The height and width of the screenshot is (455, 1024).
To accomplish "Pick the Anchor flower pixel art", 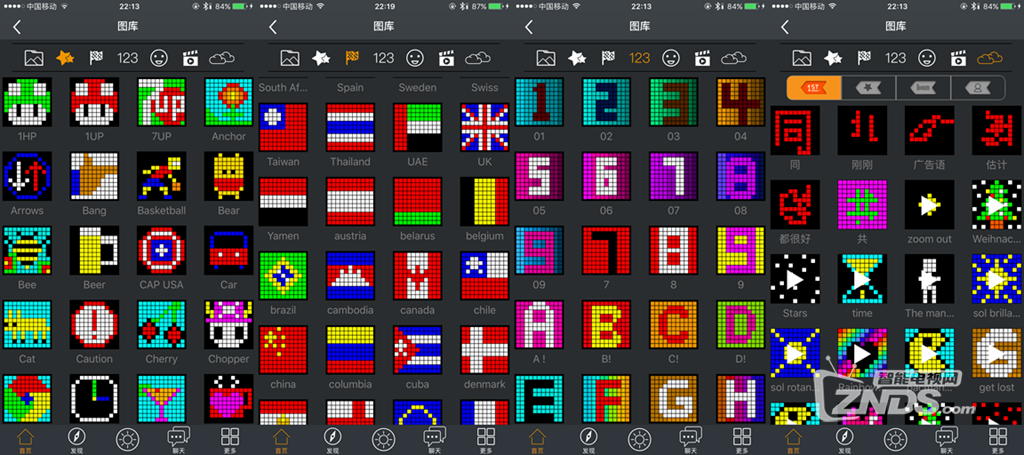I will (x=229, y=102).
